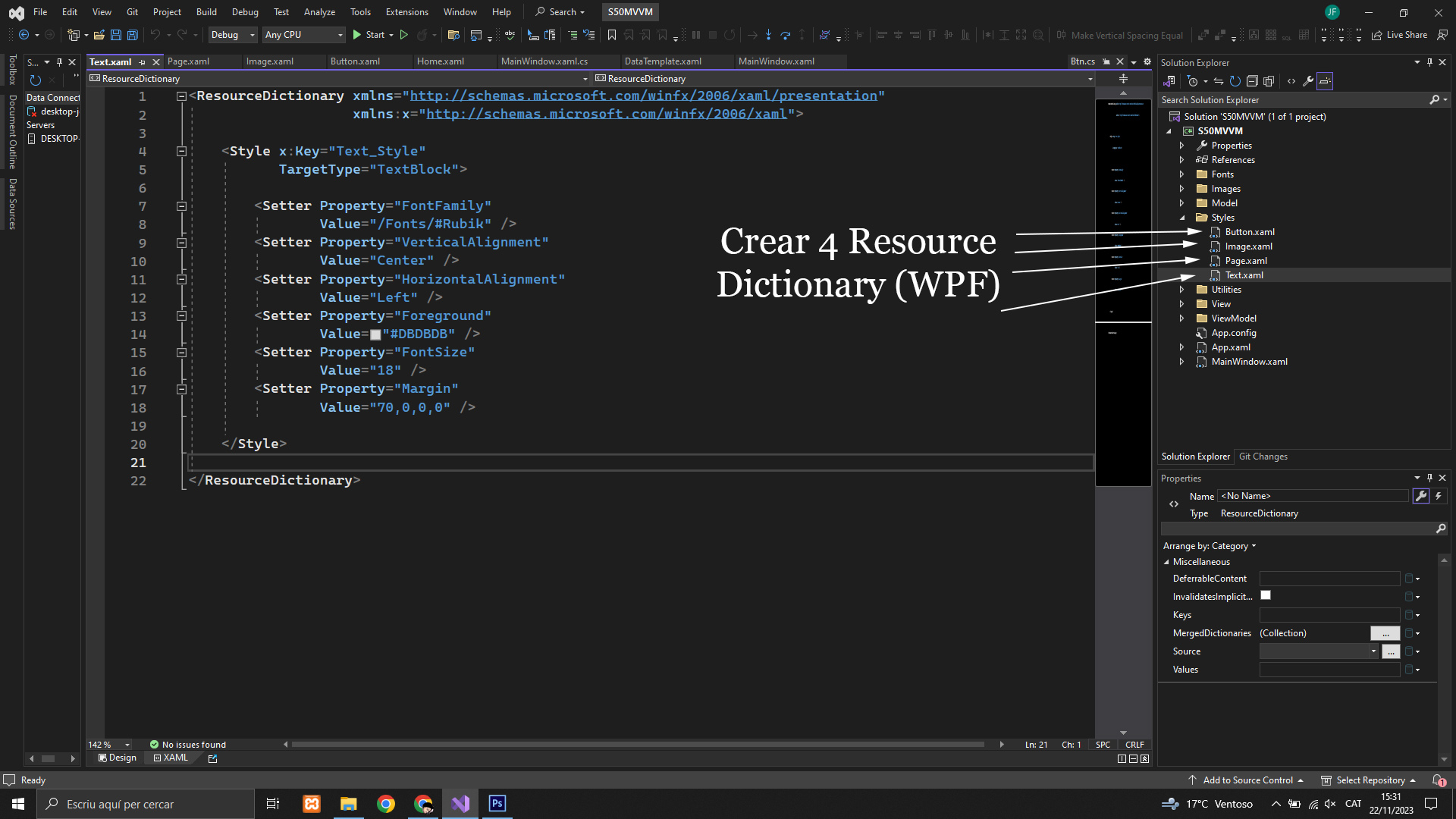Open Photoshop from the Windows taskbar
This screenshot has width=1456, height=819.
(x=497, y=804)
